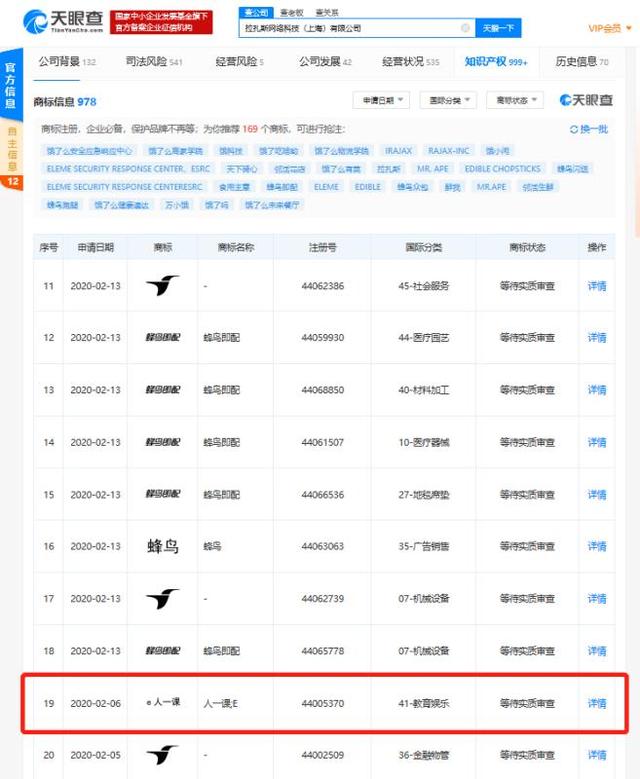Open the 经营风险 tab
Screen dimensions: 640x779
(x=240, y=62)
